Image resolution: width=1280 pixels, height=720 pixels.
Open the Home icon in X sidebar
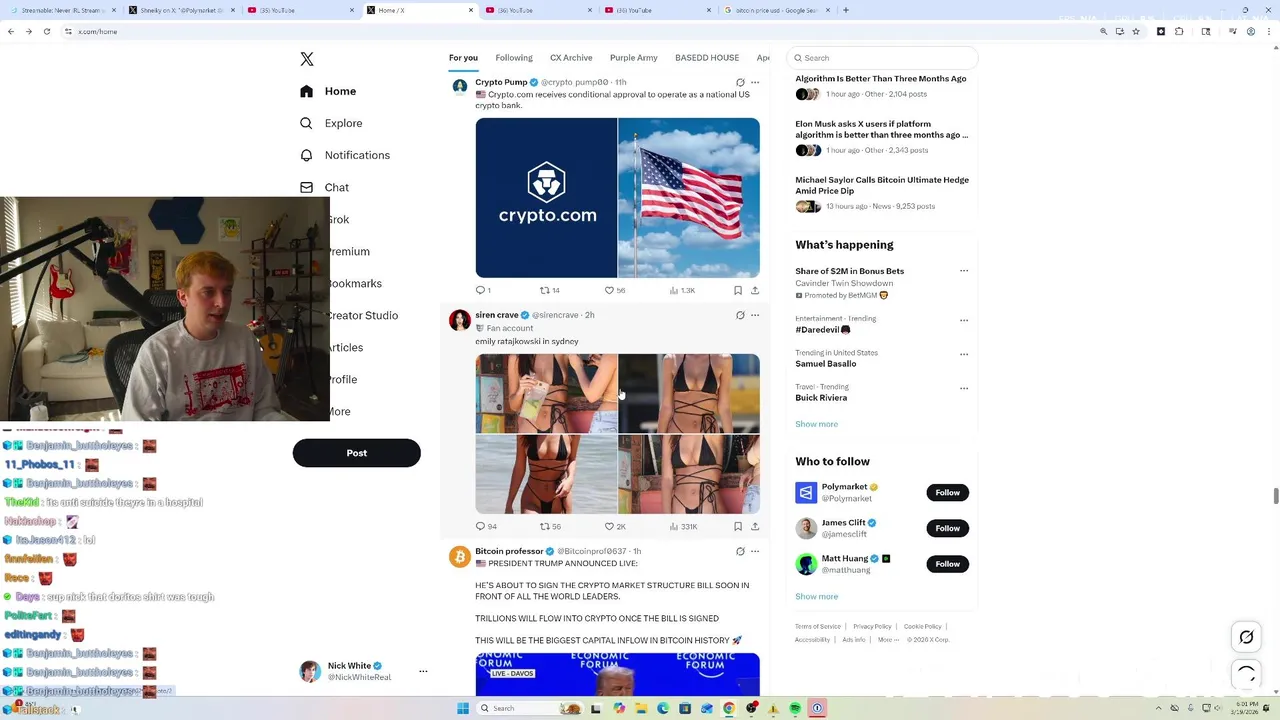(x=307, y=91)
